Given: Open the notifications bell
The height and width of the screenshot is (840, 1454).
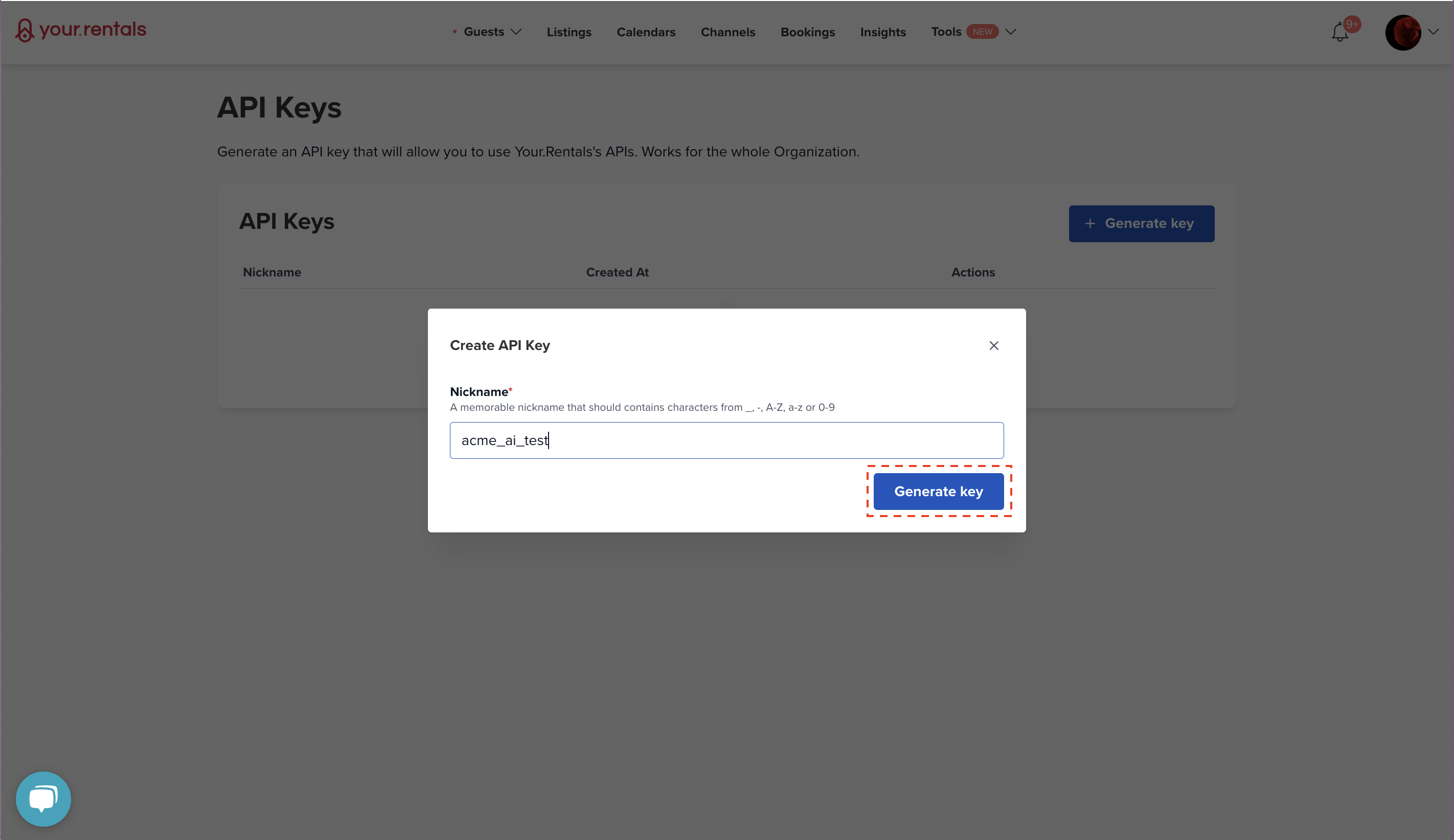Looking at the screenshot, I should coord(1341,32).
